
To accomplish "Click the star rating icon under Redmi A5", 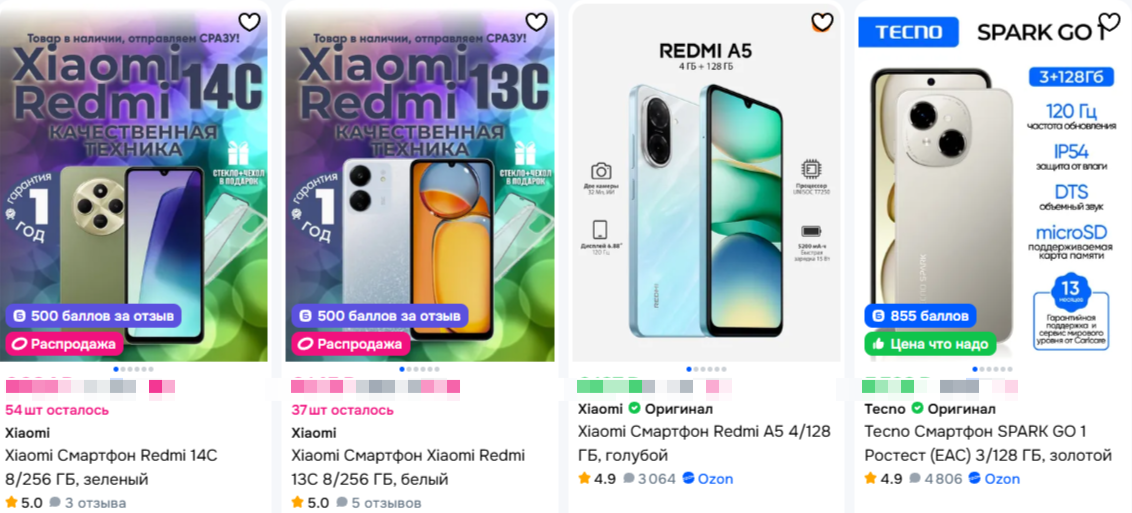I will pos(584,478).
